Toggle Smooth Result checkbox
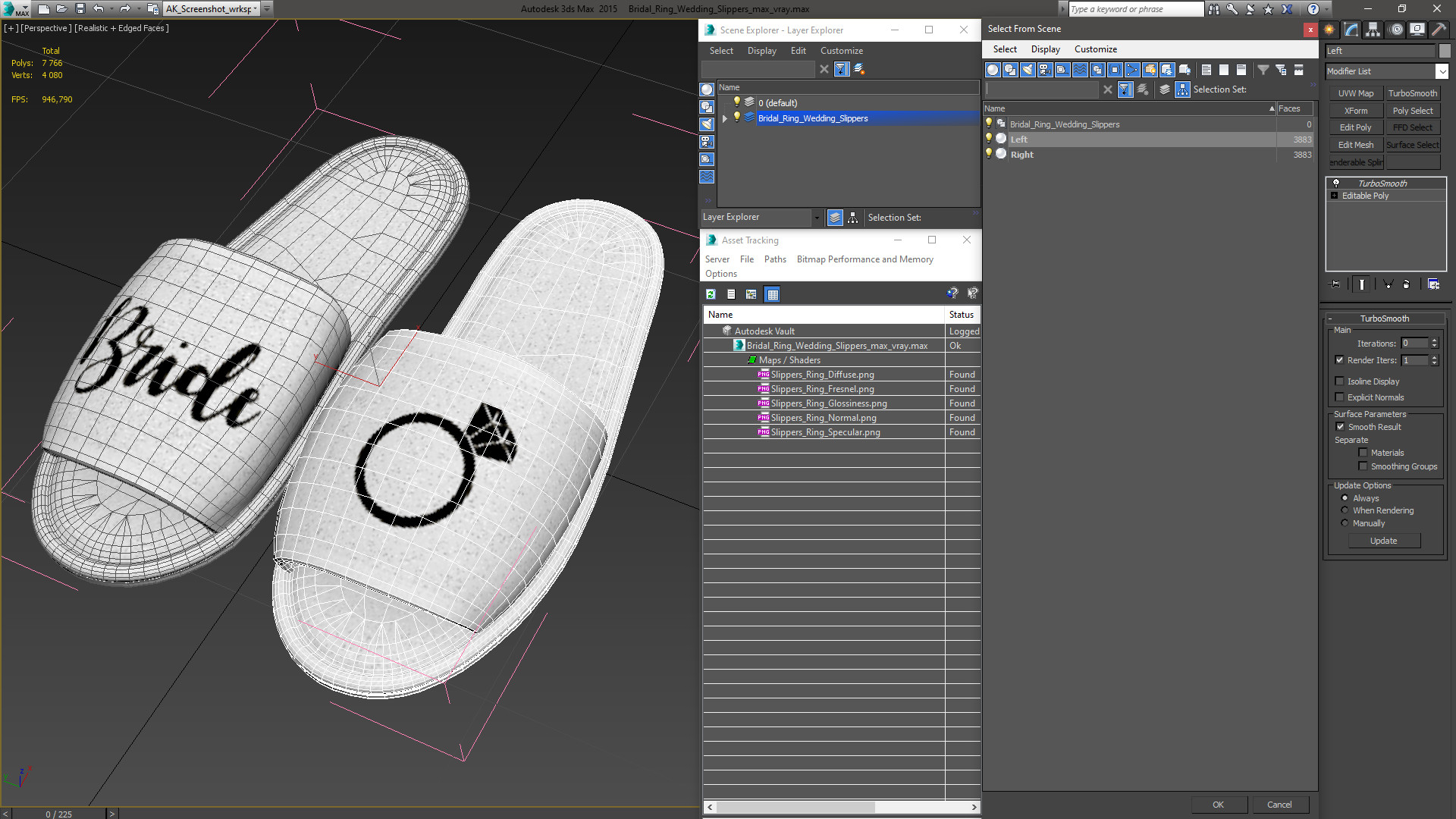Viewport: 1456px width, 819px height. (1340, 427)
